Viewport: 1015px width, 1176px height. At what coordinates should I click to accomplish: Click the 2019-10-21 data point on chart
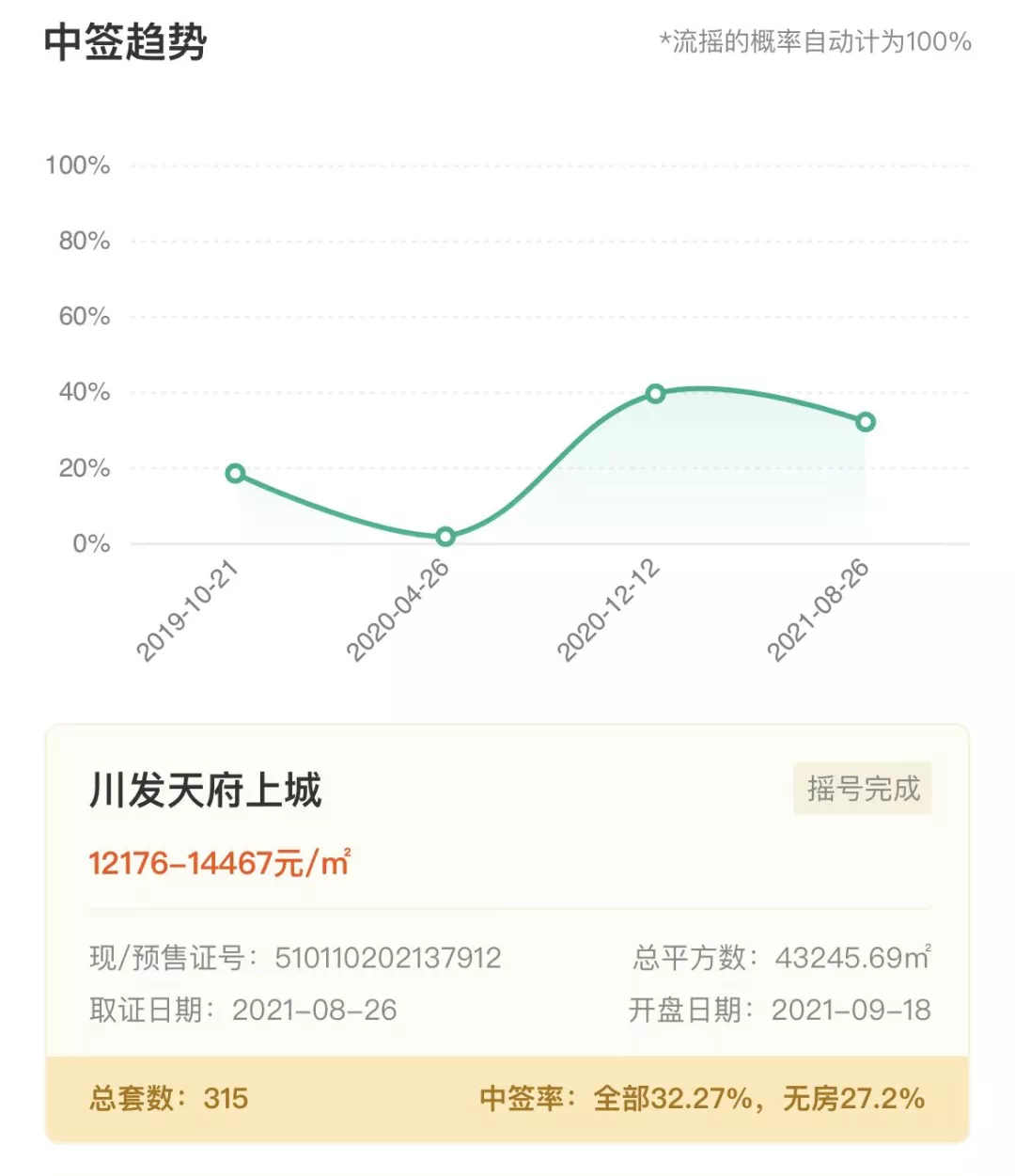[236, 473]
